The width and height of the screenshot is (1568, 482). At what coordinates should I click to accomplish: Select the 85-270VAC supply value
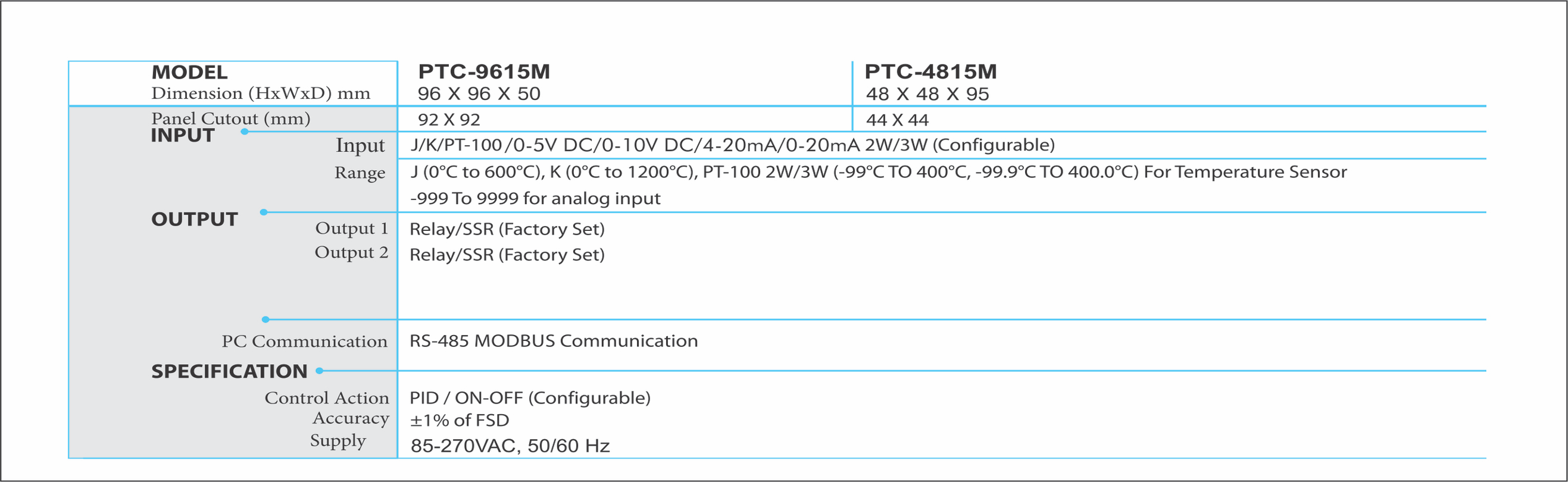[510, 446]
